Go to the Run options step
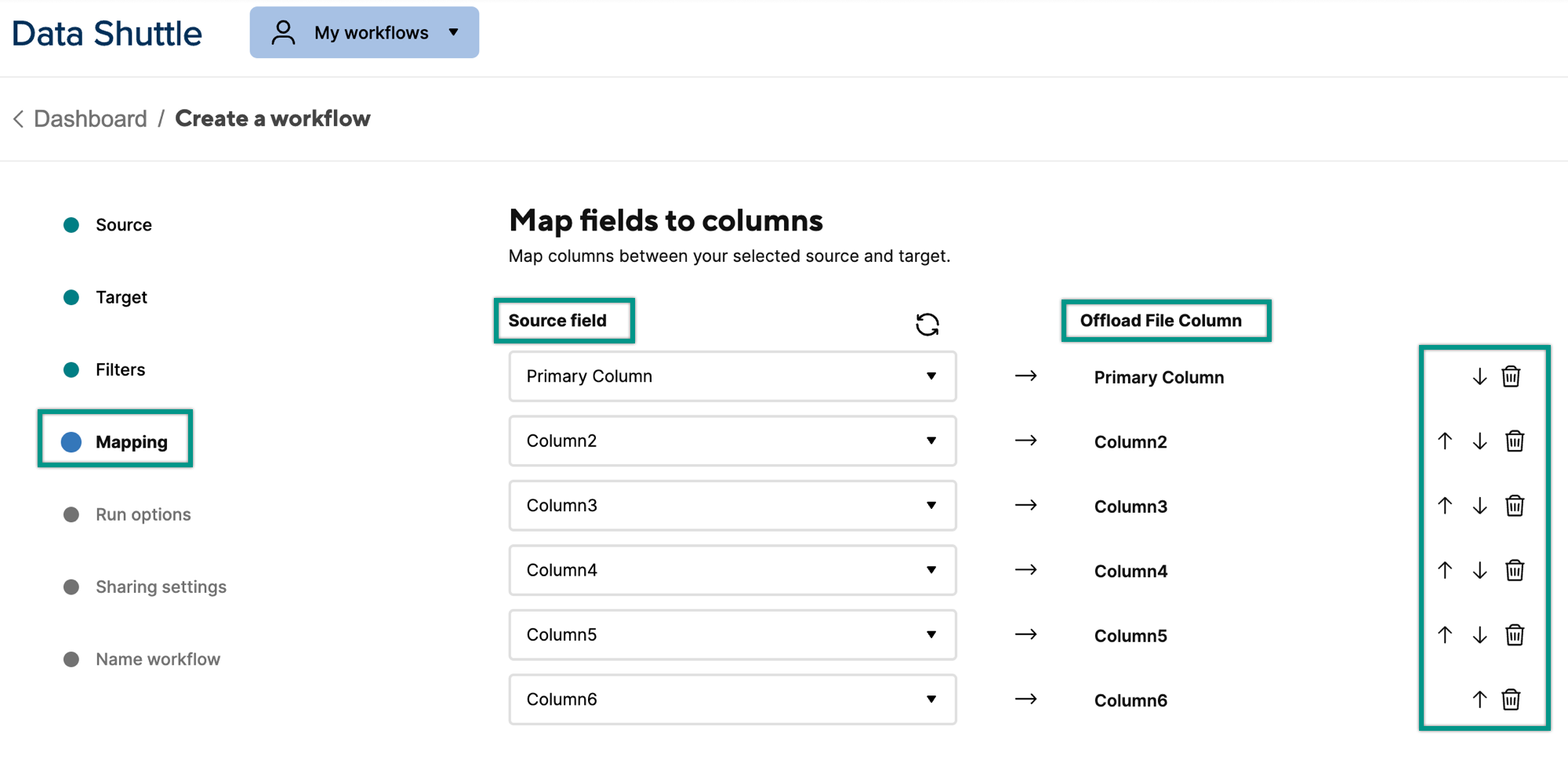 (x=128, y=514)
